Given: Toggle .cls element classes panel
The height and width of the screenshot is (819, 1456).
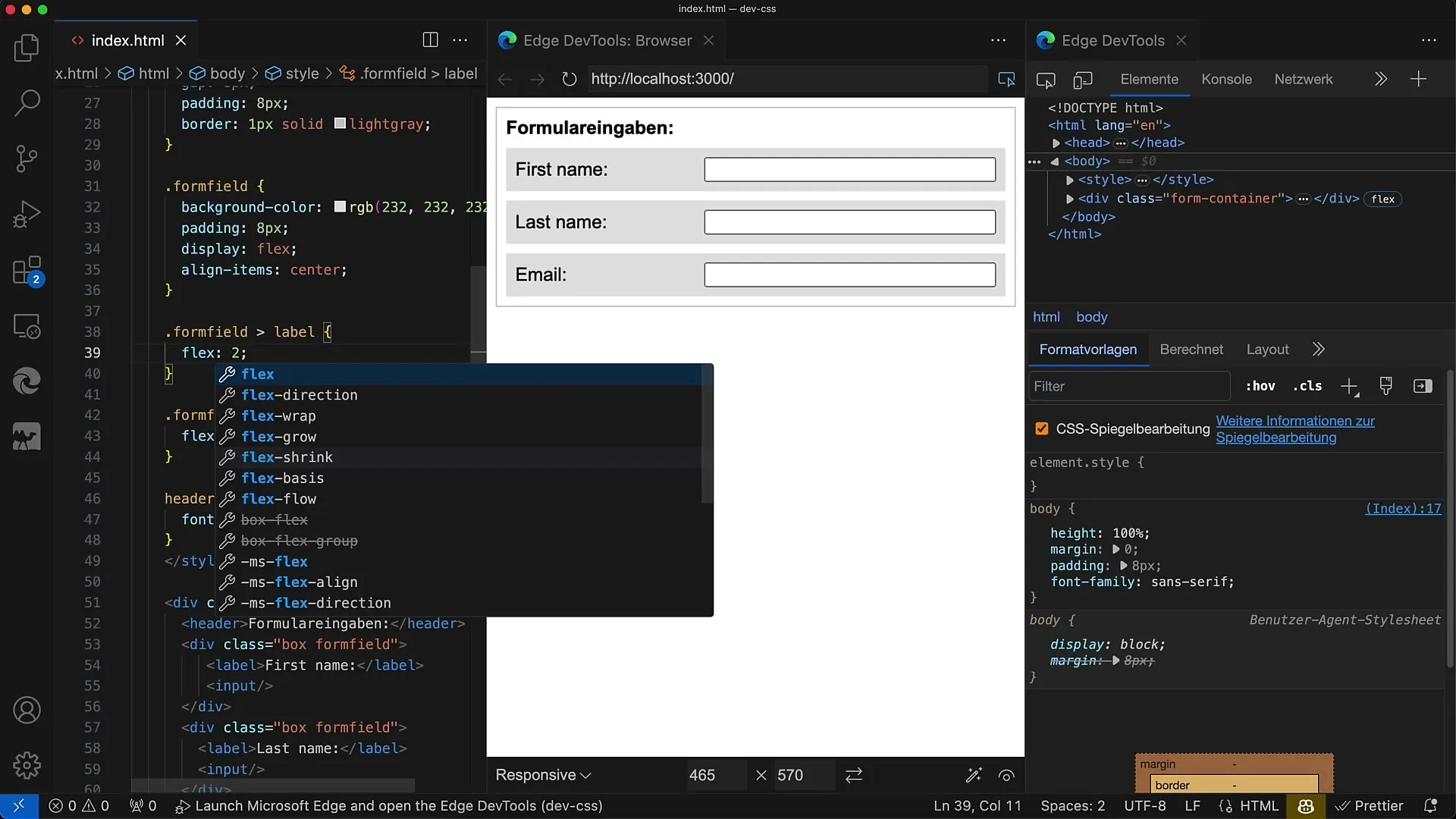Looking at the screenshot, I should click(1307, 386).
